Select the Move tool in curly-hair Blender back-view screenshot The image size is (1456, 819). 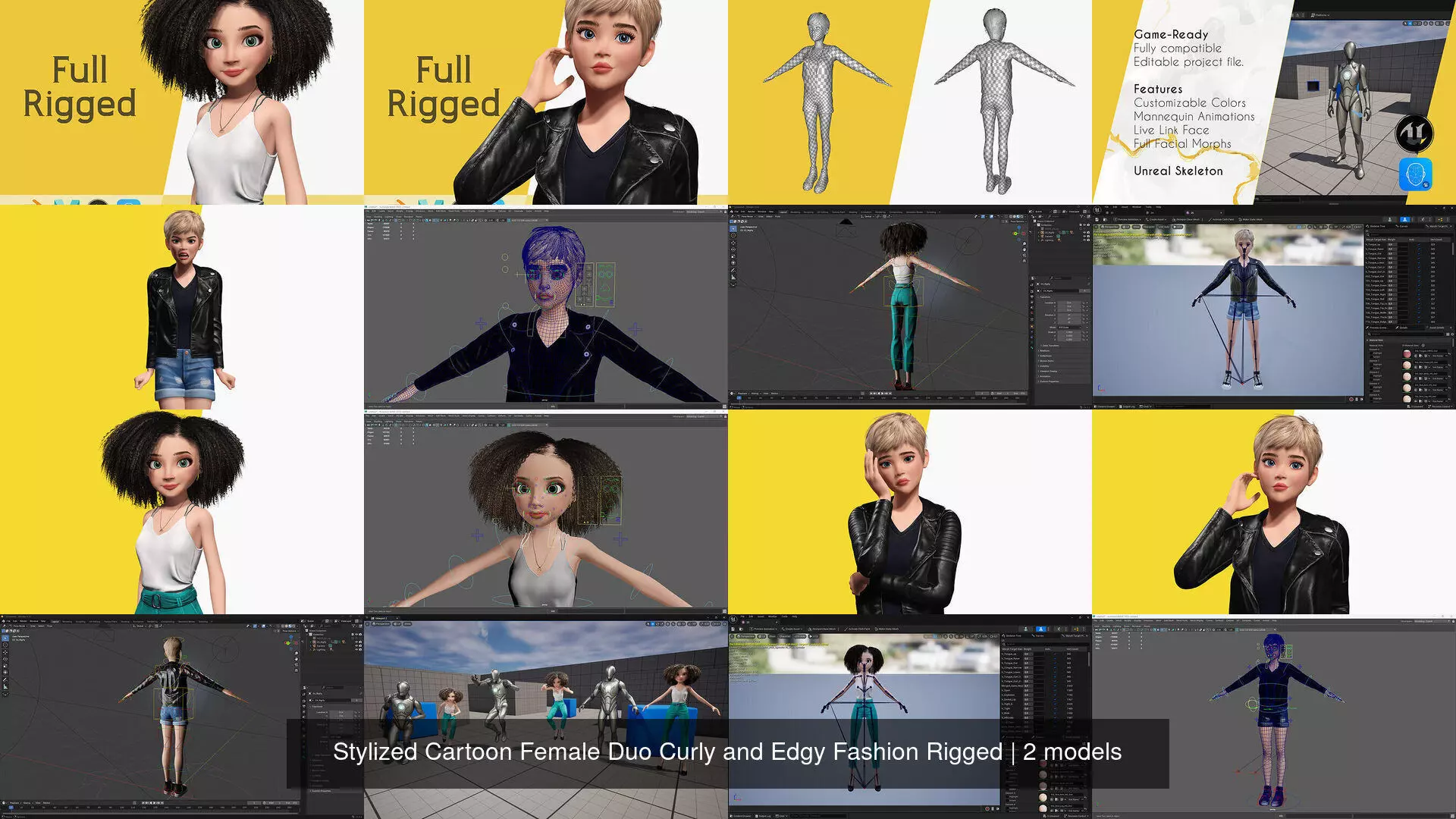pos(733,243)
